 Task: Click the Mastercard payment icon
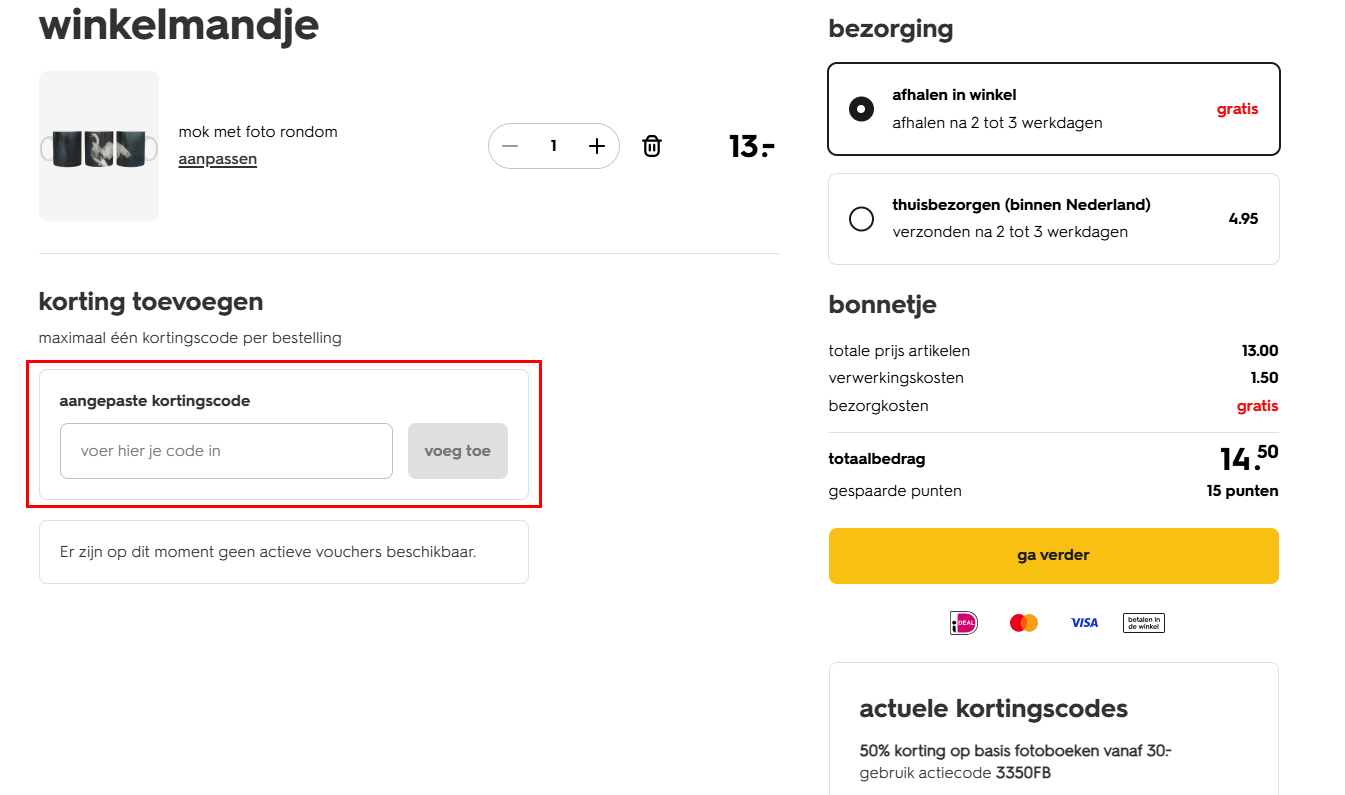point(1023,622)
